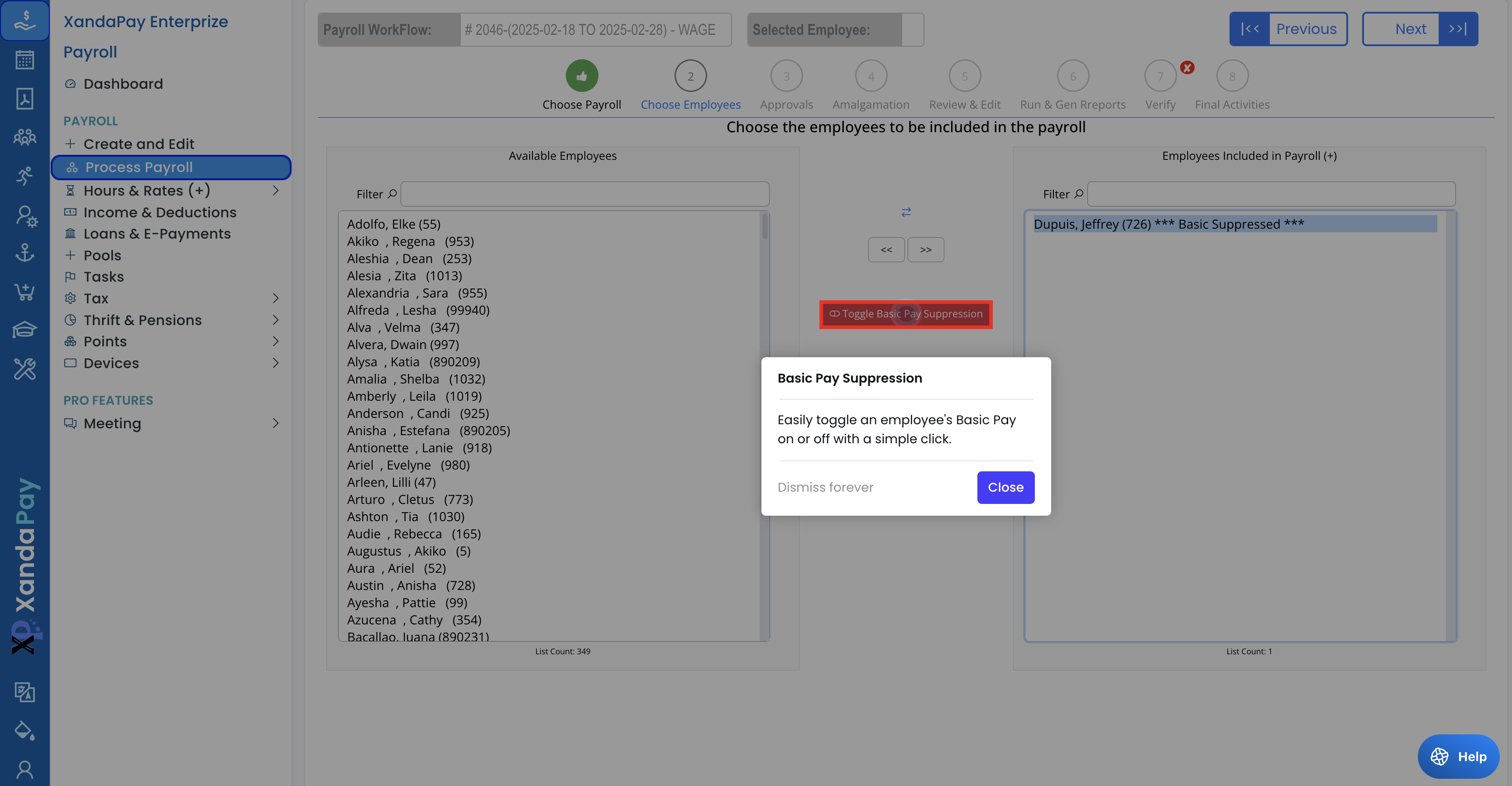Go to step 3 Approvals
Screen dimensions: 1512x786
pyautogui.click(x=786, y=77)
